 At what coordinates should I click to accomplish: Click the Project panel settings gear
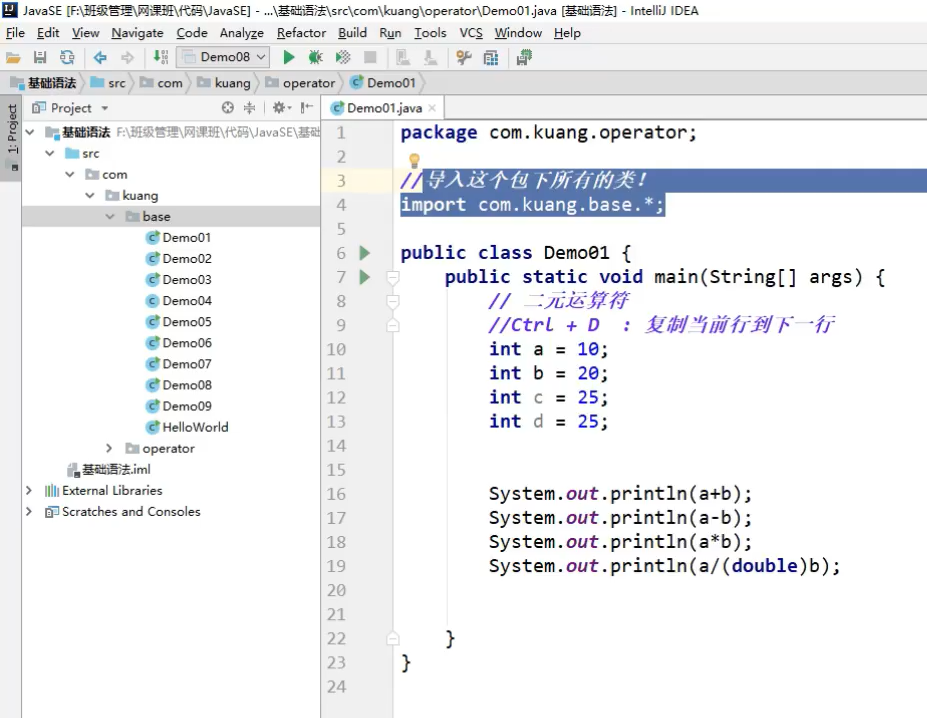[x=279, y=108]
